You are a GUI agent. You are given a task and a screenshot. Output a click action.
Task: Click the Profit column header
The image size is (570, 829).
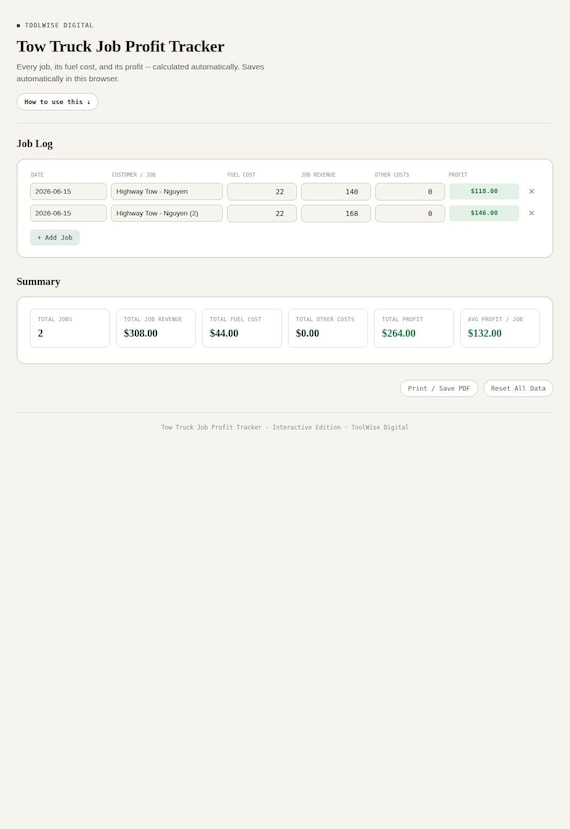pyautogui.click(x=458, y=174)
